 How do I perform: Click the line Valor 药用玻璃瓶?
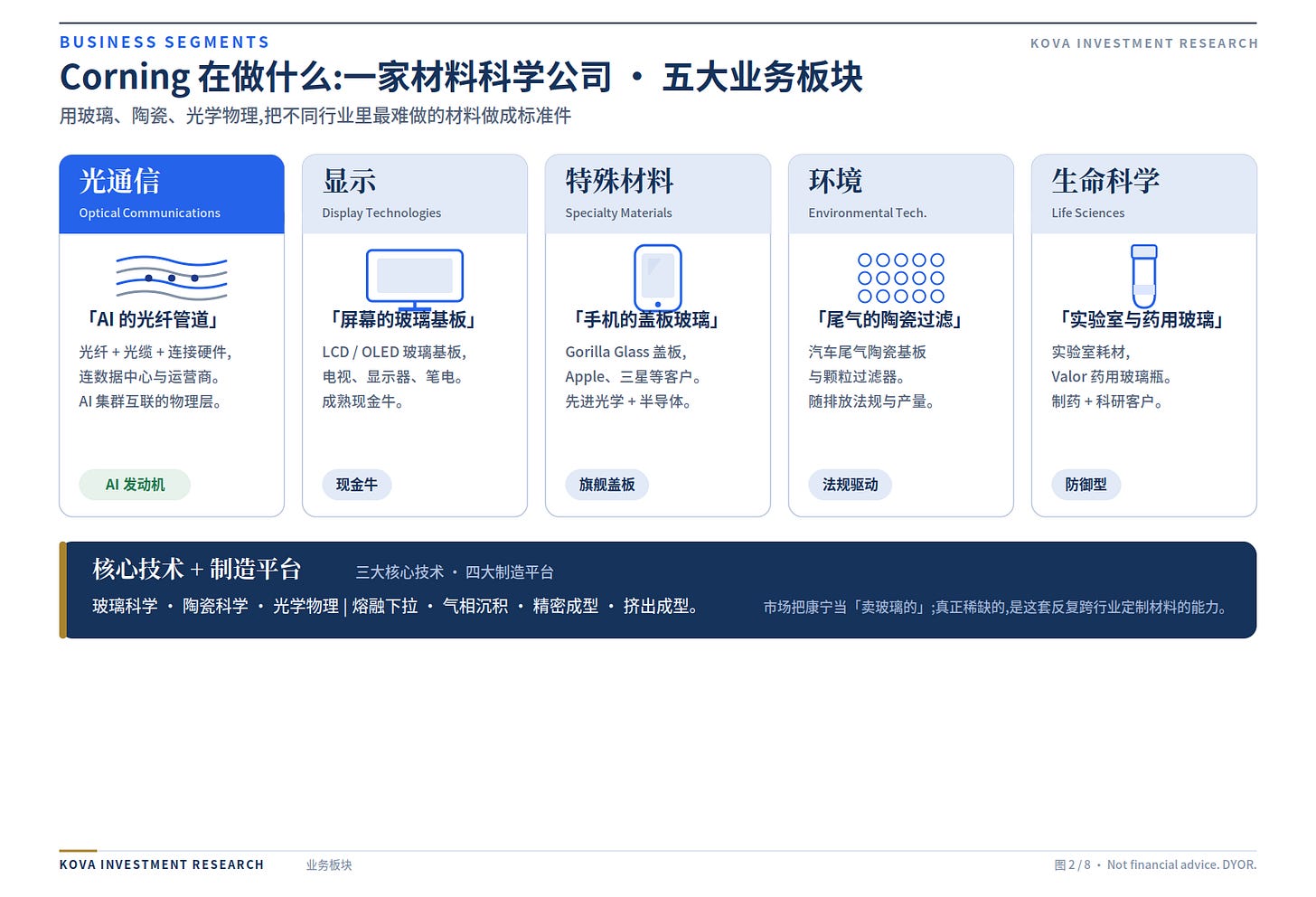(1113, 376)
